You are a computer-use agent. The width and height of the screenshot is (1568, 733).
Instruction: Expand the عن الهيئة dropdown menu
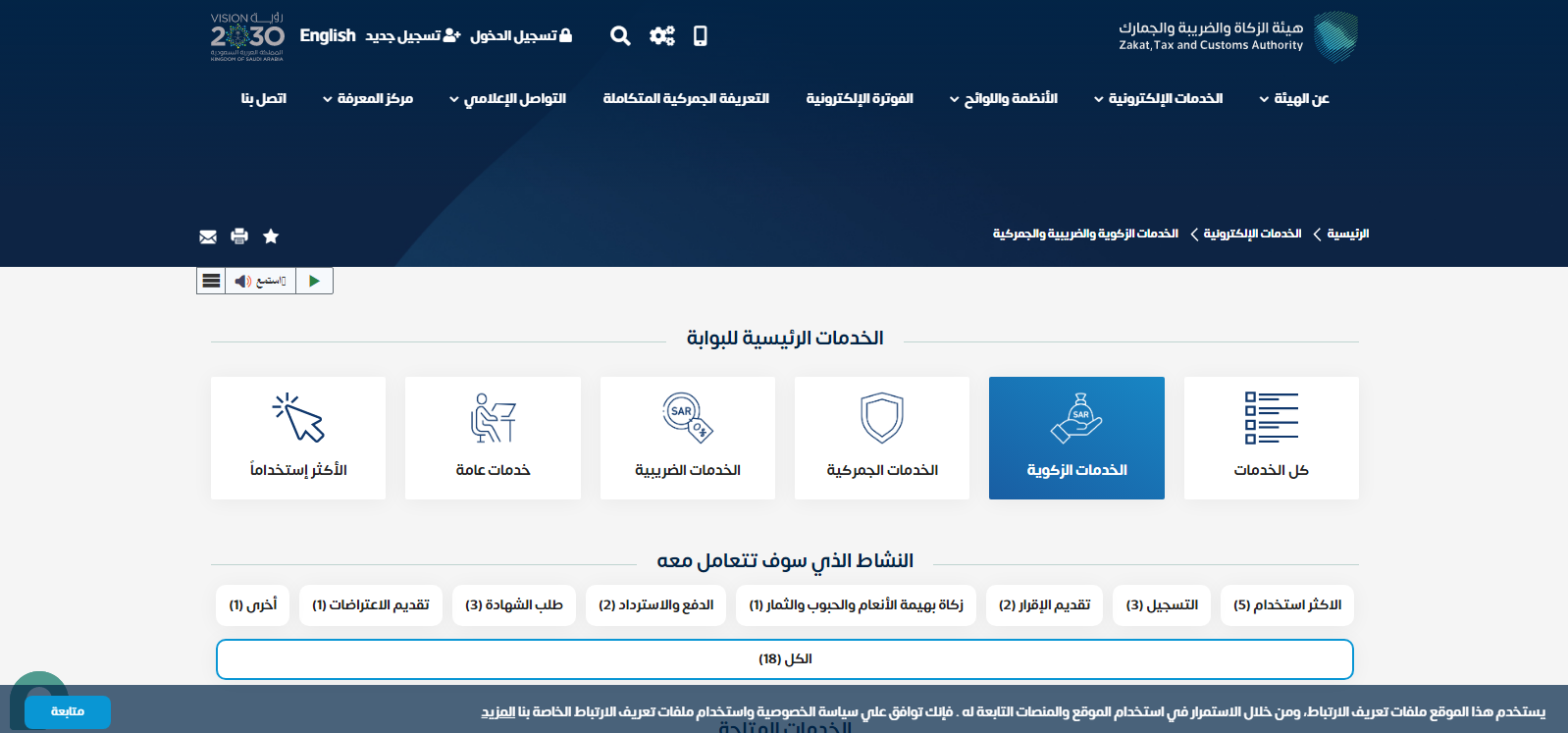coord(1294,98)
